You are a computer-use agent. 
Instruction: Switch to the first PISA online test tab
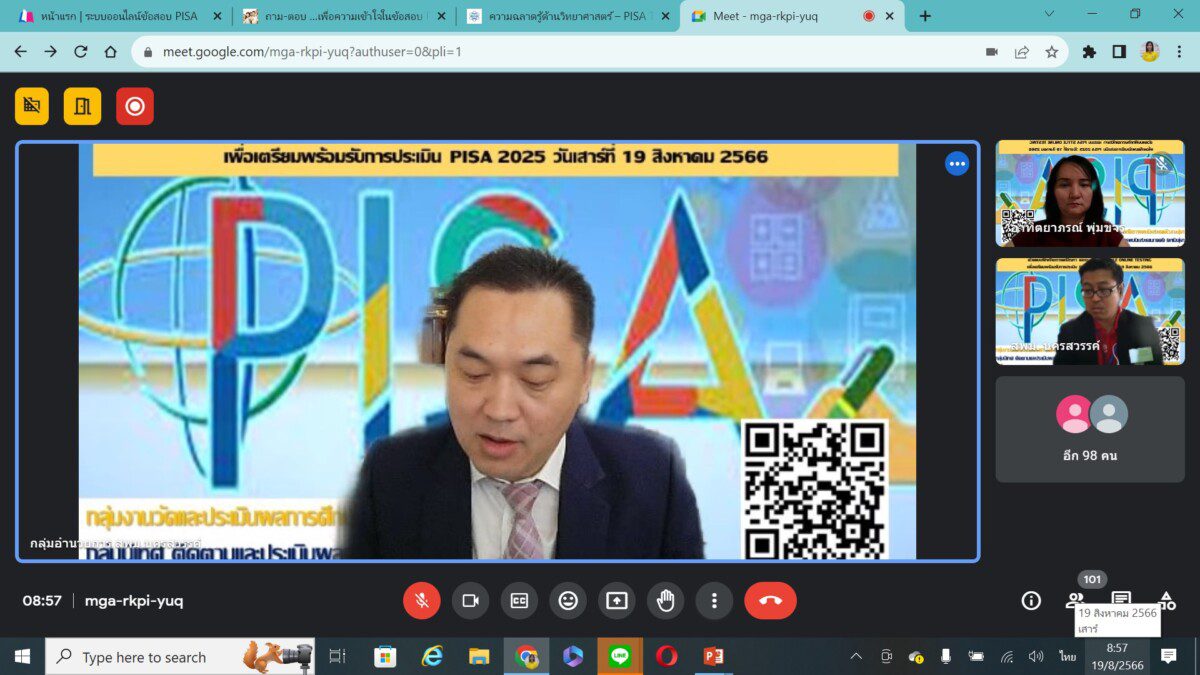118,16
